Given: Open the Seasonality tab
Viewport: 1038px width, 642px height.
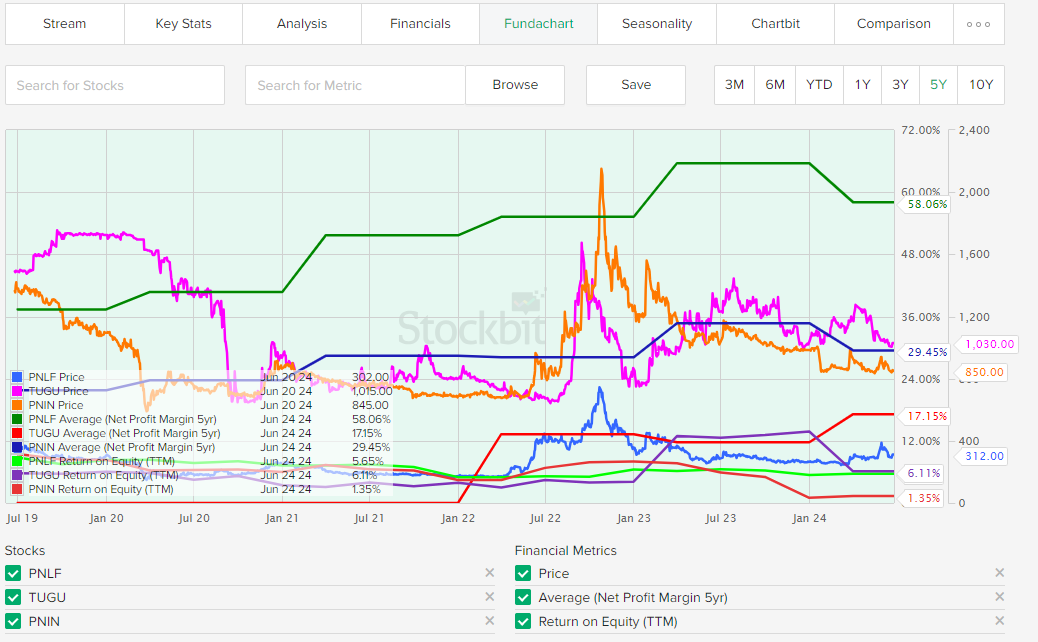Looking at the screenshot, I should (656, 24).
